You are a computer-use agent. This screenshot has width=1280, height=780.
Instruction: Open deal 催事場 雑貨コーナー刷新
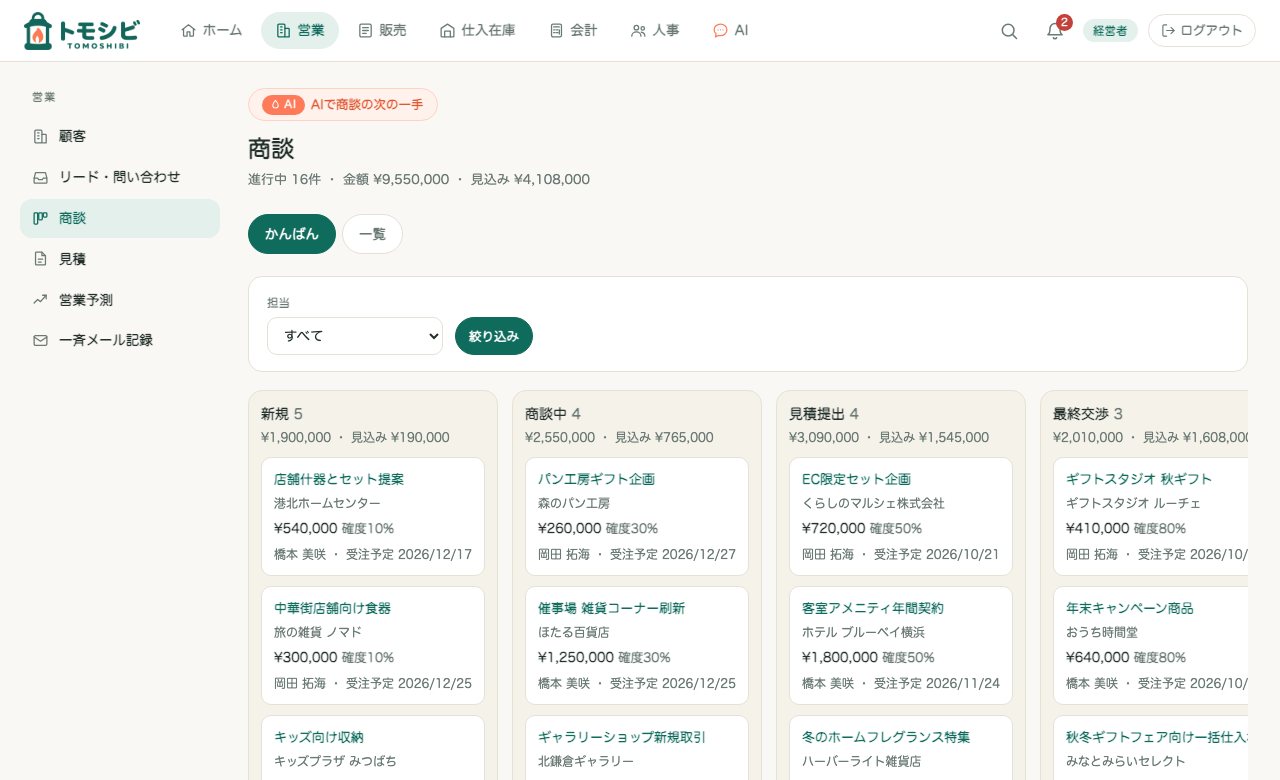[611, 608]
